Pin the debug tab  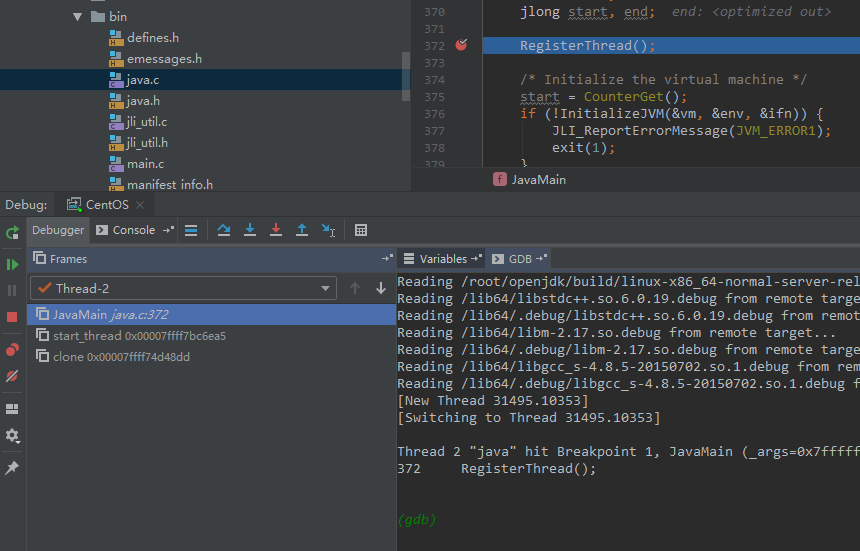coord(12,468)
